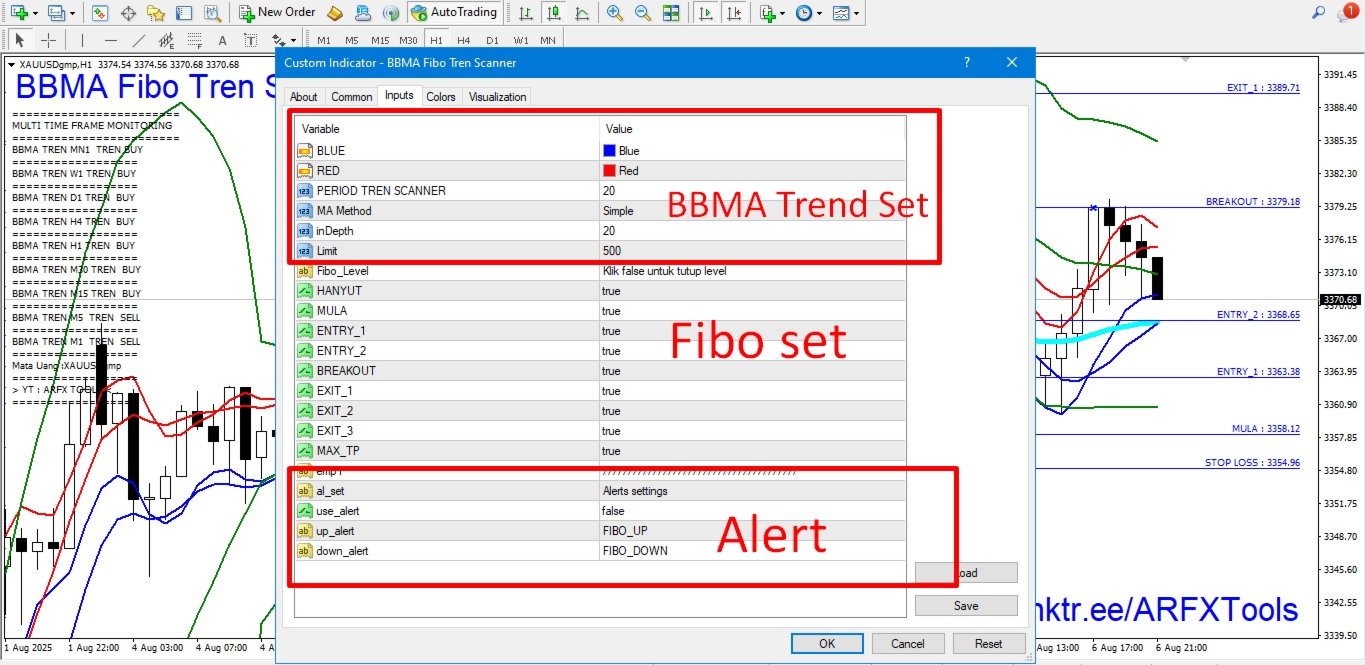This screenshot has width=1365, height=665.
Task: Select the text label T tool
Action: (250, 41)
